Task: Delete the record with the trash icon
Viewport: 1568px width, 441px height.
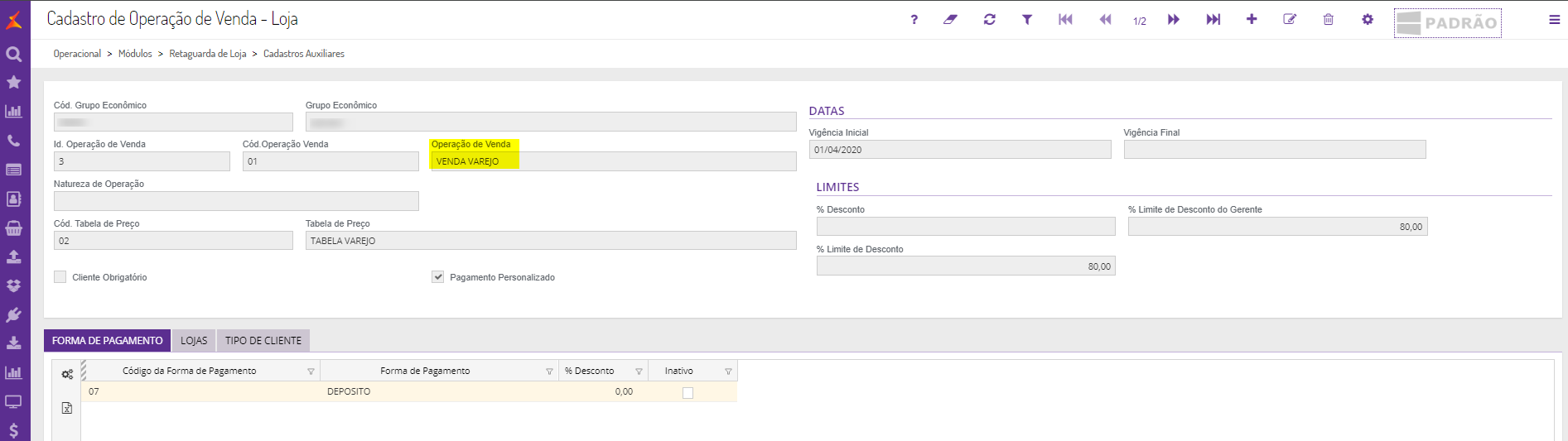Action: point(1329,19)
